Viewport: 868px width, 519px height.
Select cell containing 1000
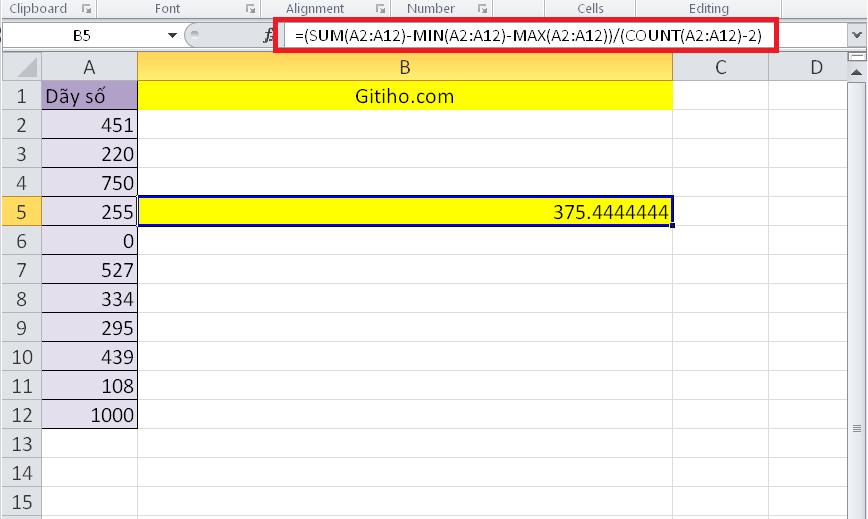tap(90, 414)
